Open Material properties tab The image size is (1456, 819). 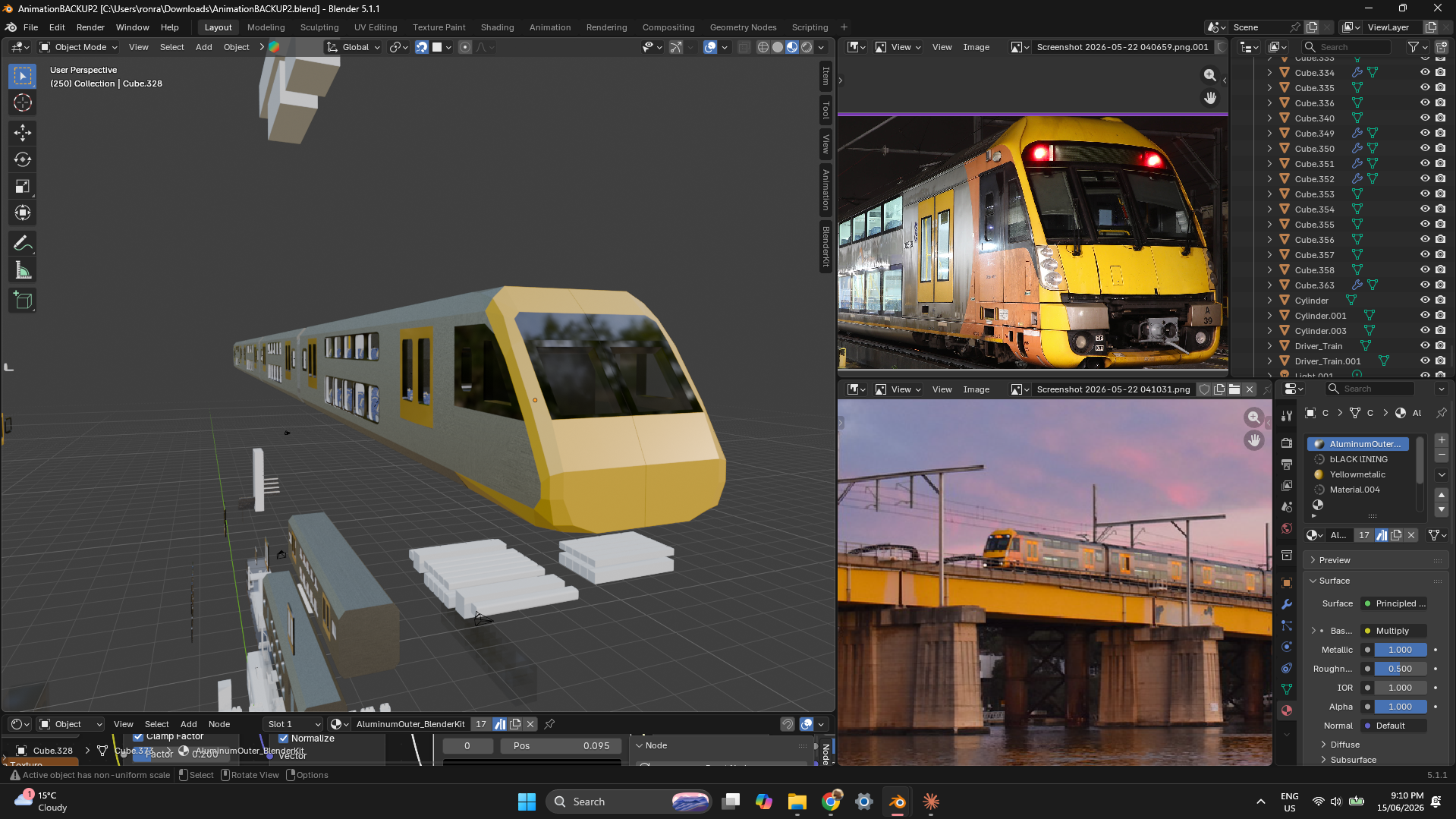point(1287,710)
